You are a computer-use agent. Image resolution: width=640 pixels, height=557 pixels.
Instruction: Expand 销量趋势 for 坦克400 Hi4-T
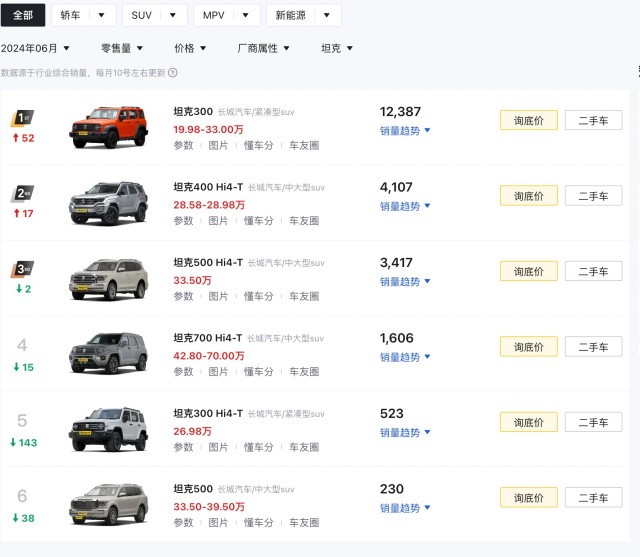tap(405, 206)
